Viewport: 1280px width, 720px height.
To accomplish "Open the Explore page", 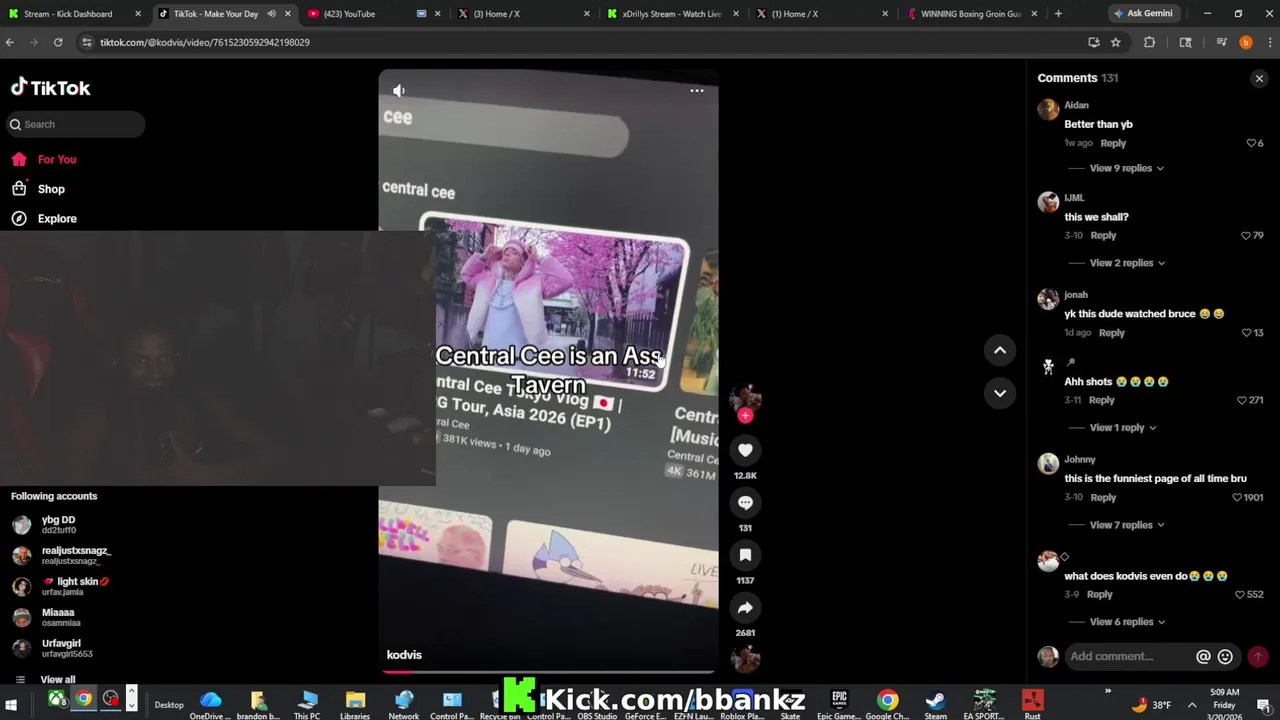I will 57,218.
